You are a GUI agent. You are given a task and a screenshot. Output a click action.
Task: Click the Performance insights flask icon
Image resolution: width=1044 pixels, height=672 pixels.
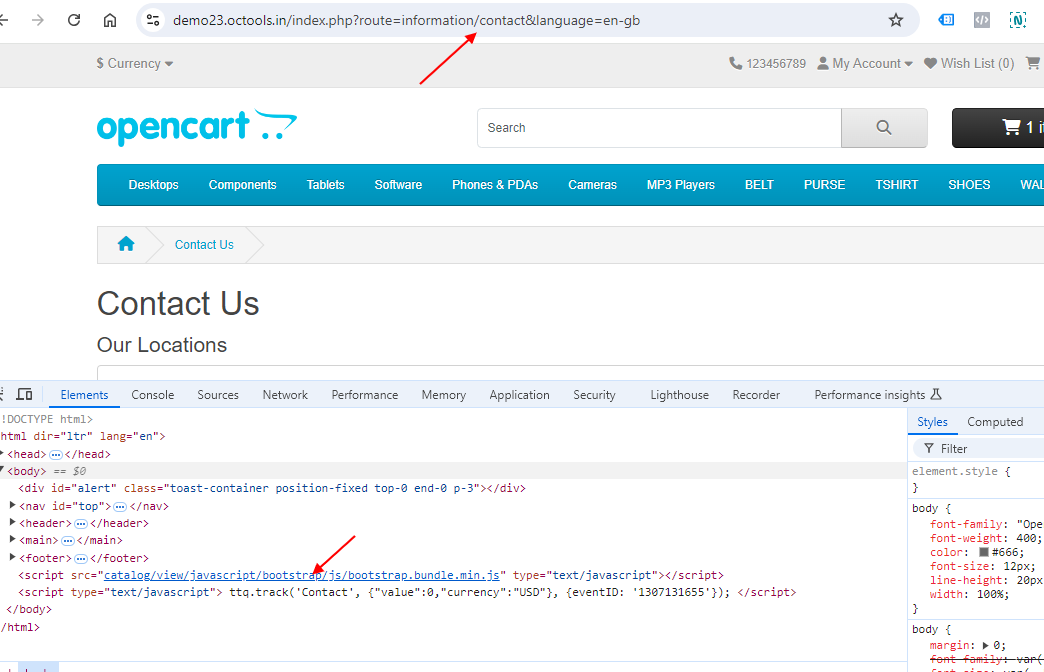935,394
